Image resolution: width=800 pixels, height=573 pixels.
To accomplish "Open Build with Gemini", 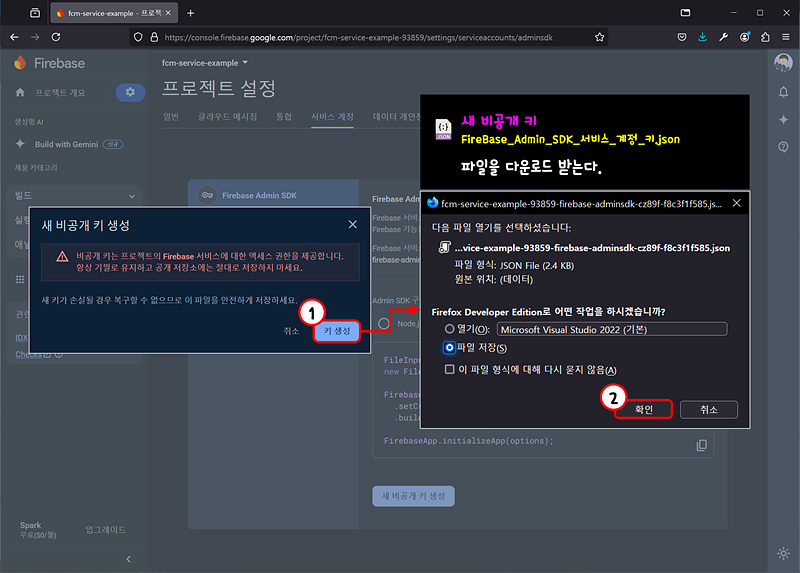I will click(69, 144).
